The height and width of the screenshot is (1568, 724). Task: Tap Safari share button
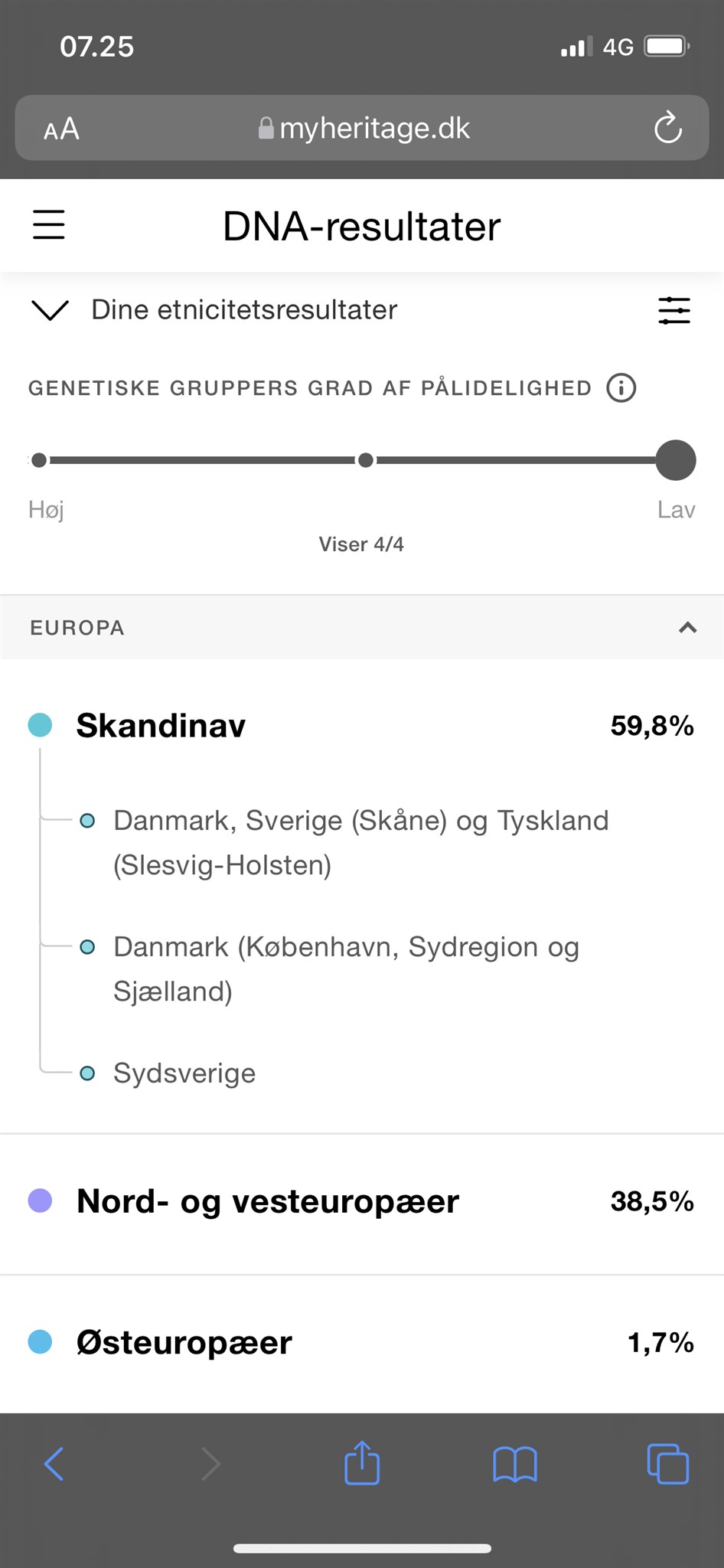362,1463
